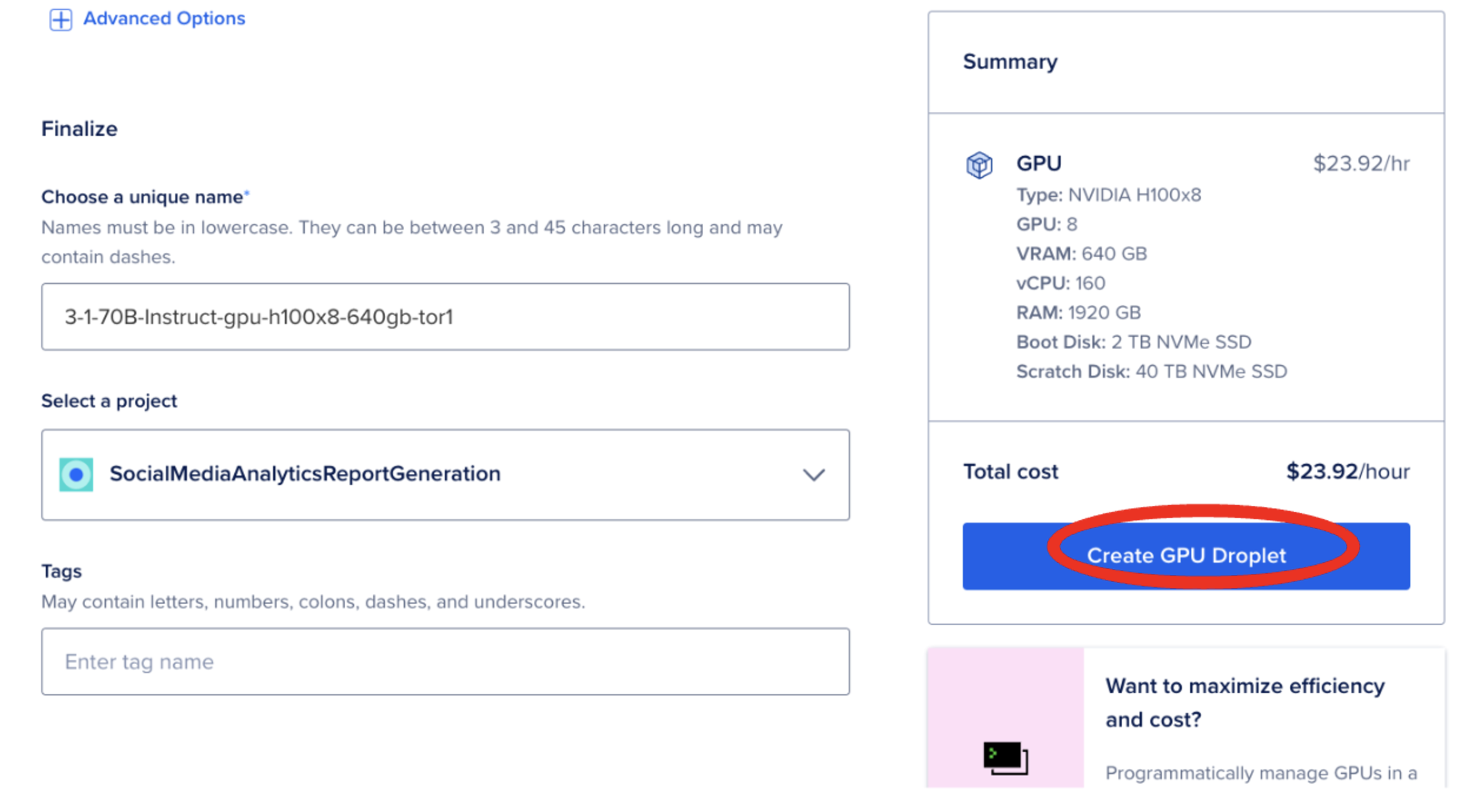1459x812 pixels.
Task: Click the 'Want to maximize efficiency and cost?' heading
Action: pyautogui.click(x=1244, y=703)
